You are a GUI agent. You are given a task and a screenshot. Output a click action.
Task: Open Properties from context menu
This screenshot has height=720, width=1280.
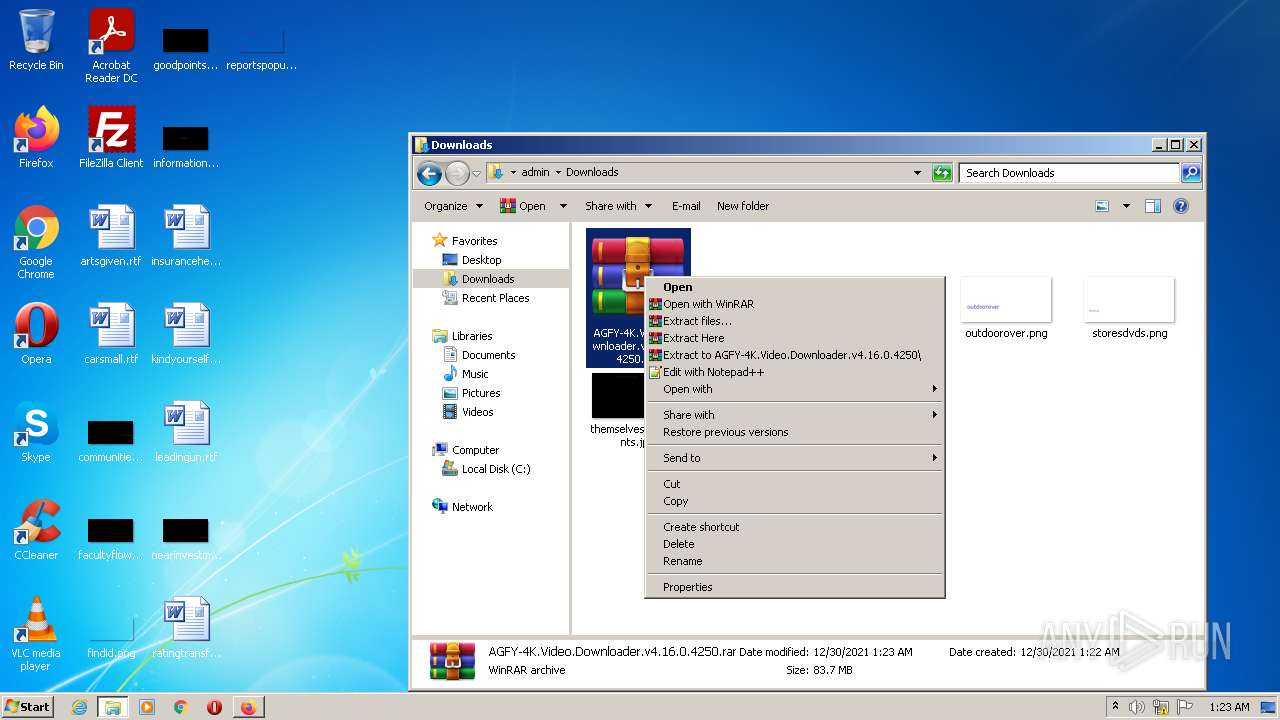(795, 587)
